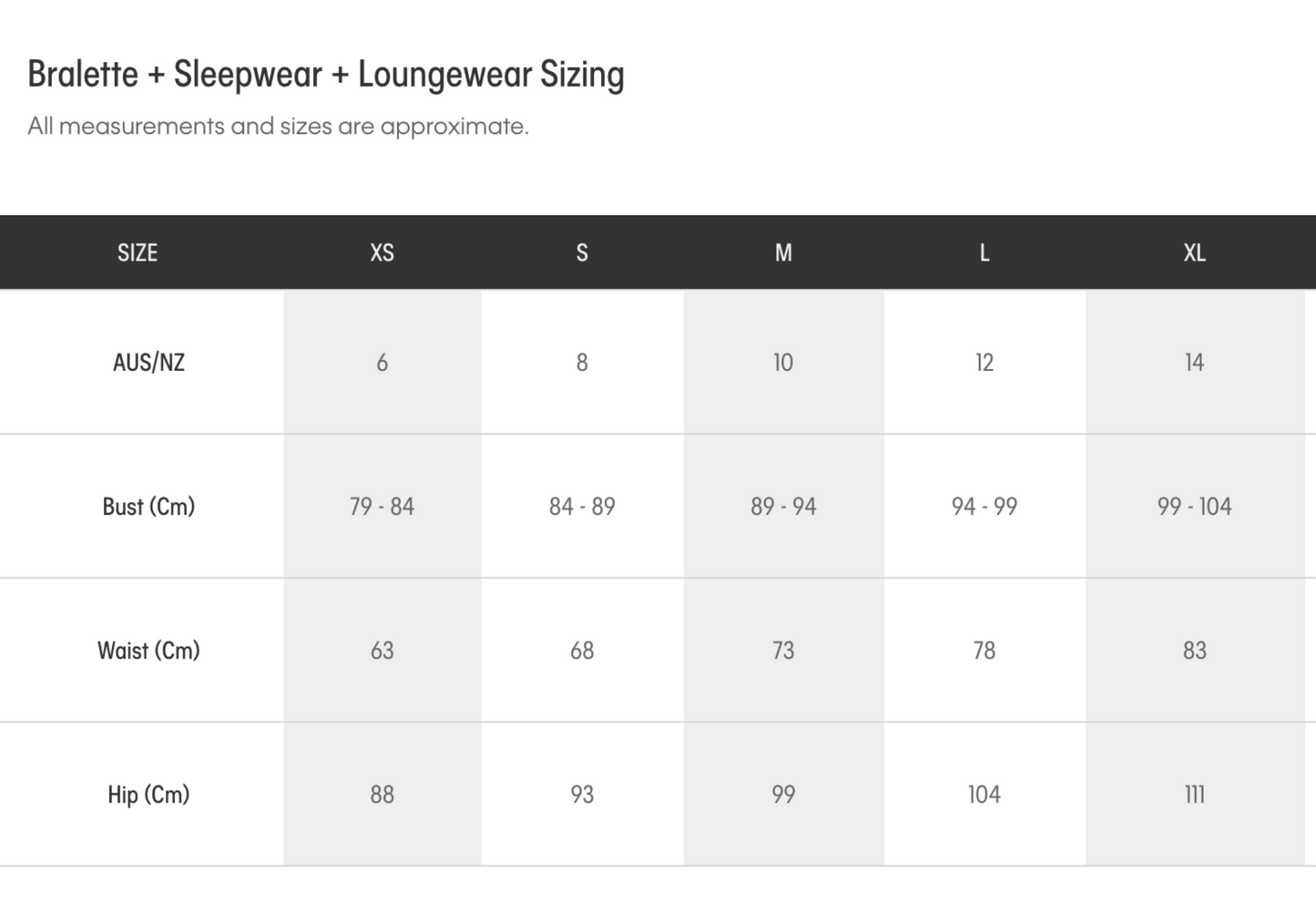Select the S size column header

coord(582,253)
